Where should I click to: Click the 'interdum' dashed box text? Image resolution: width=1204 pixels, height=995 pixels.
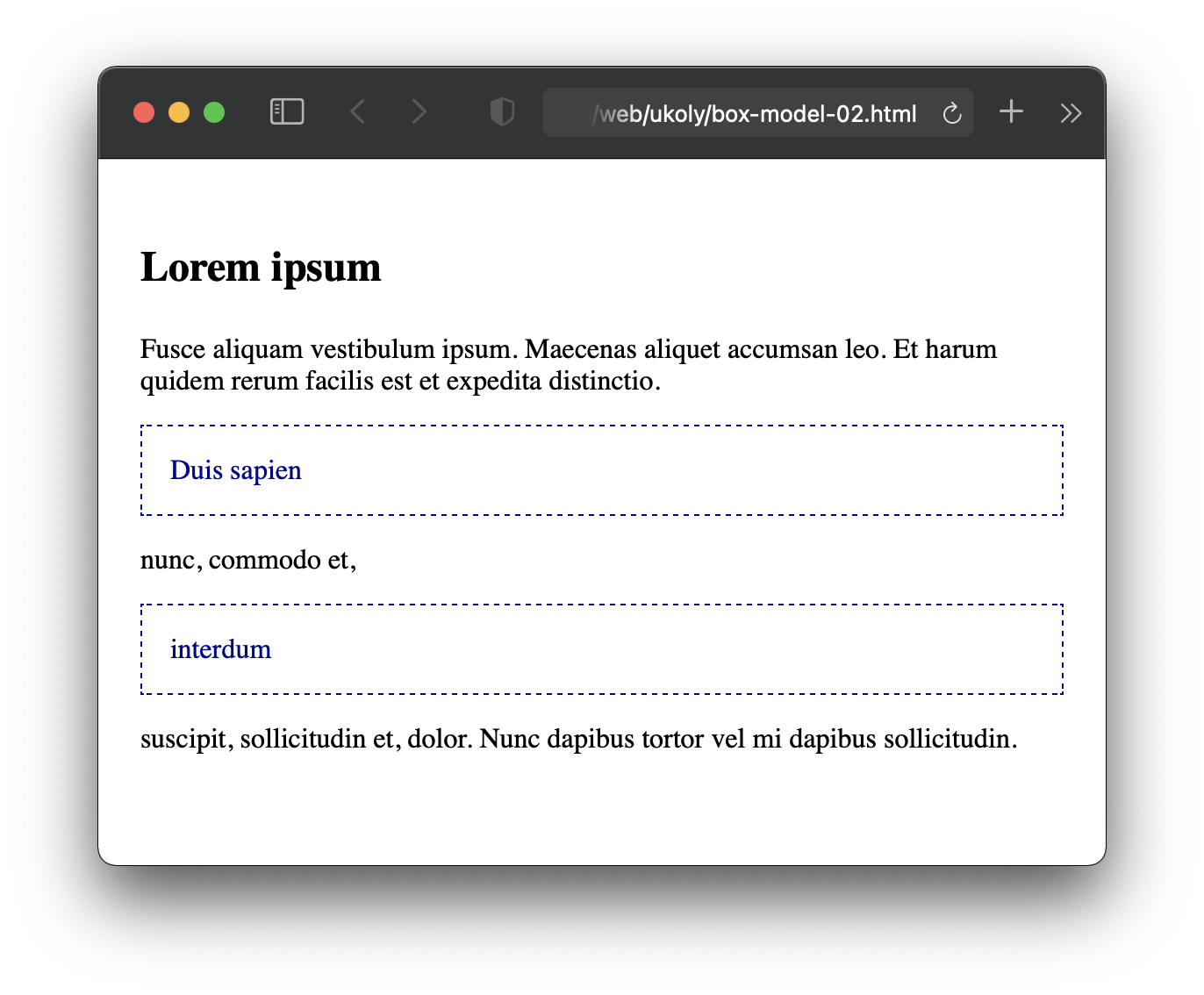click(x=221, y=649)
